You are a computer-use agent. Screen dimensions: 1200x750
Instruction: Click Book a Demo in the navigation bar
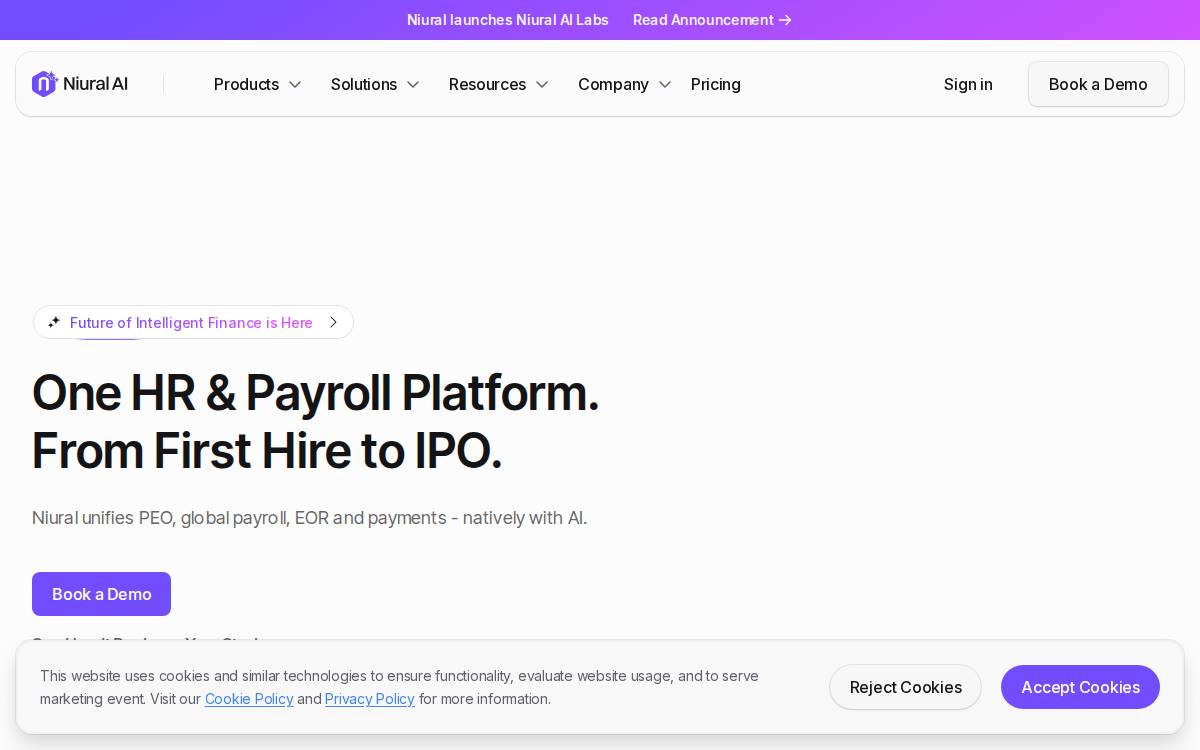[x=1098, y=84]
